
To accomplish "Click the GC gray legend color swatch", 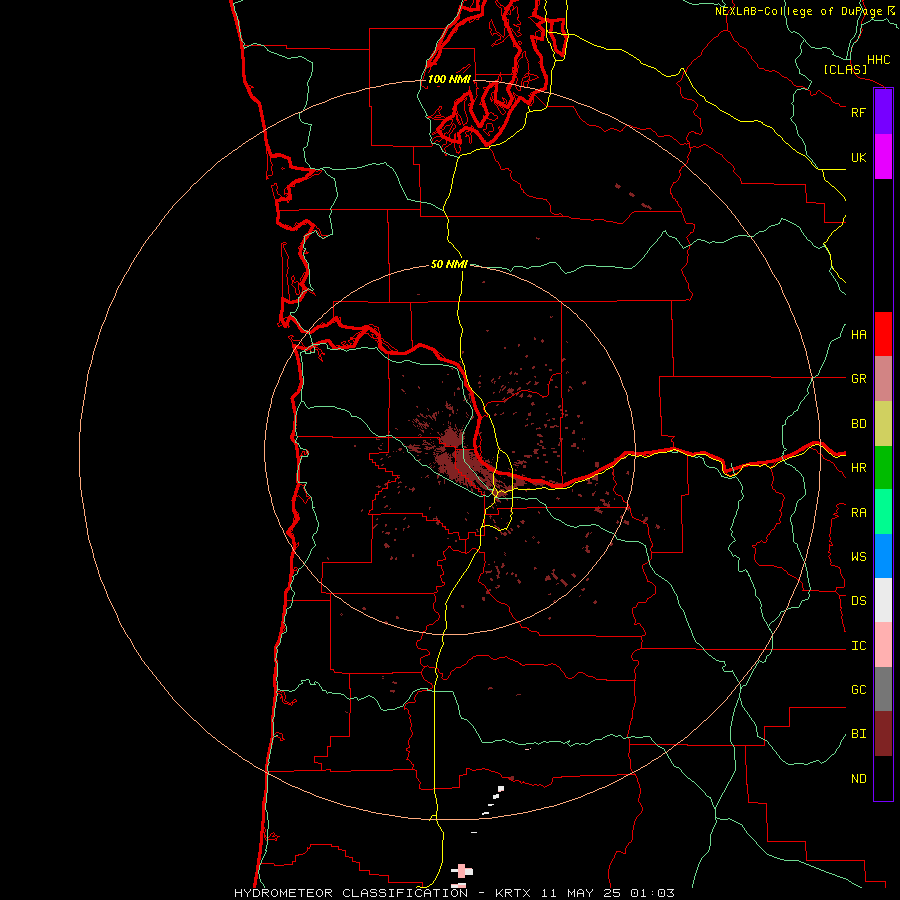I will pyautogui.click(x=883, y=689).
